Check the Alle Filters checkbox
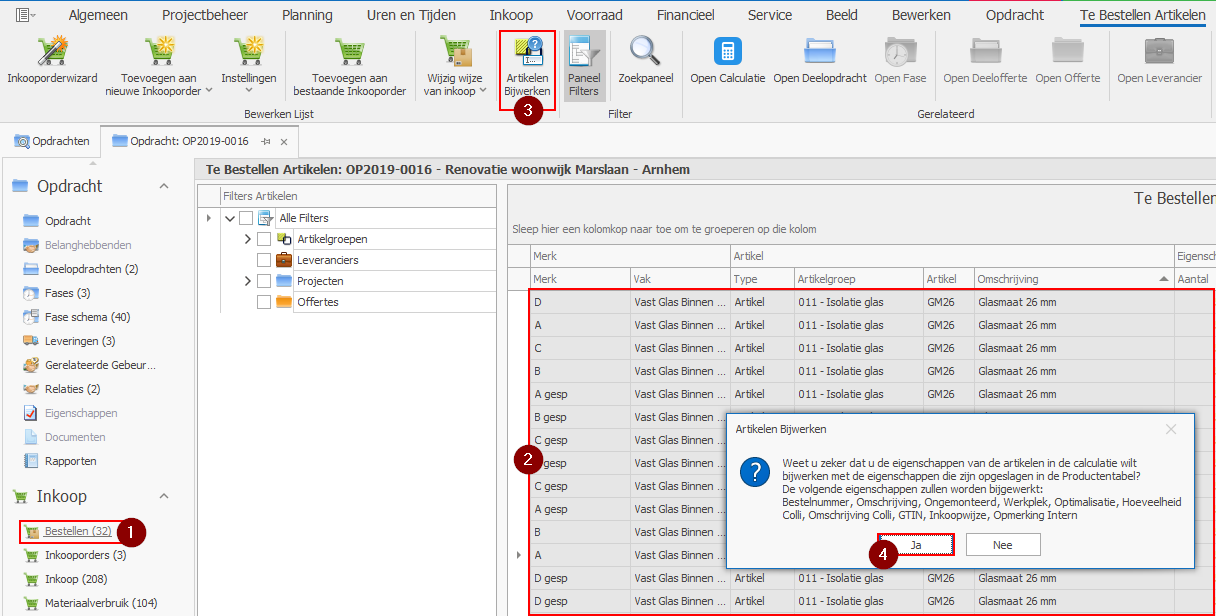 [246, 218]
